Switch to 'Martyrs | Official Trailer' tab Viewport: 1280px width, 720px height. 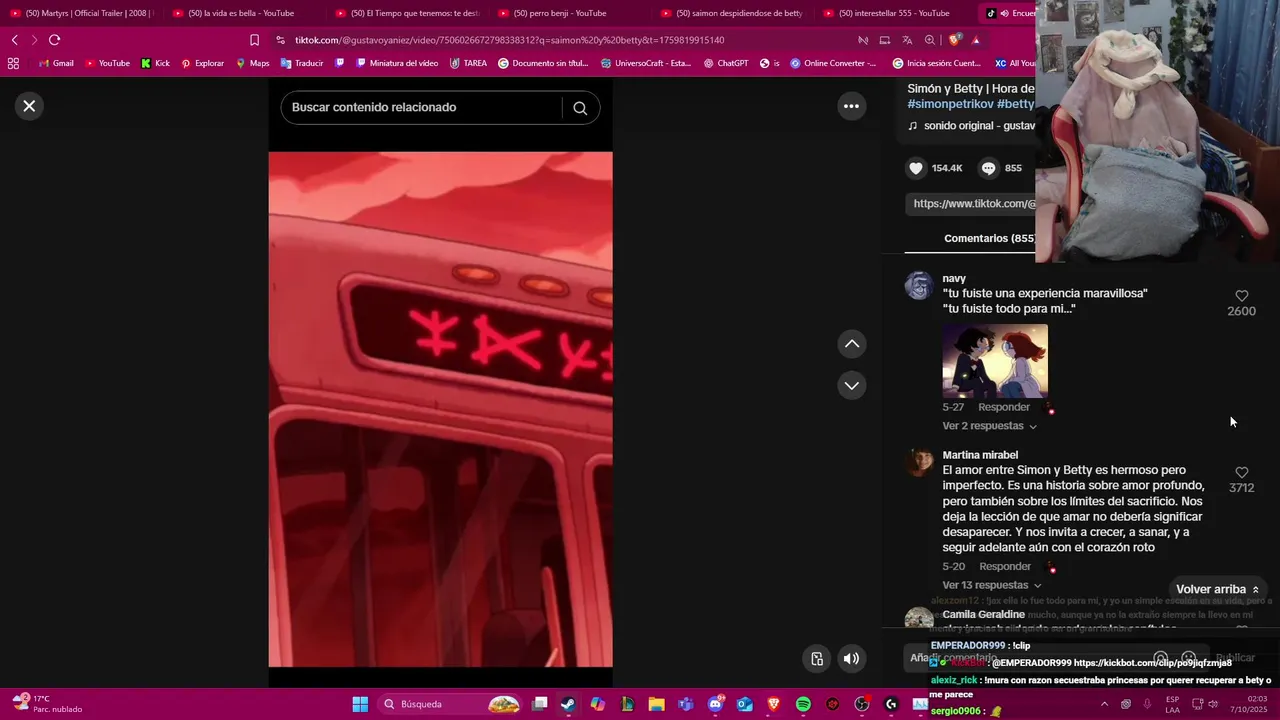pos(81,13)
